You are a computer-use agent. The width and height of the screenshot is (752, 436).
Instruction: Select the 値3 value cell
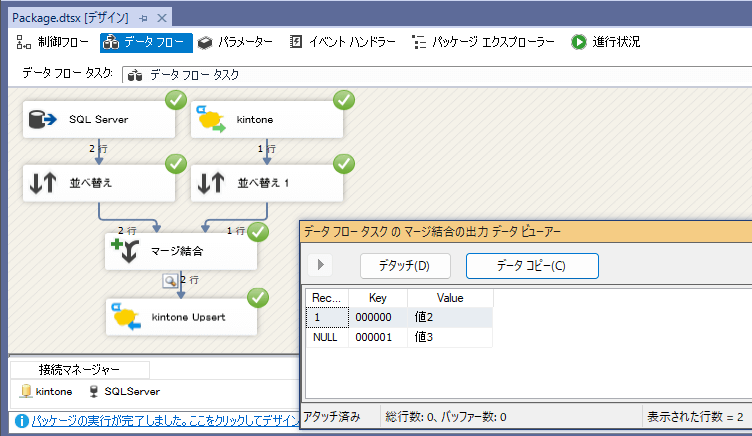click(450, 337)
